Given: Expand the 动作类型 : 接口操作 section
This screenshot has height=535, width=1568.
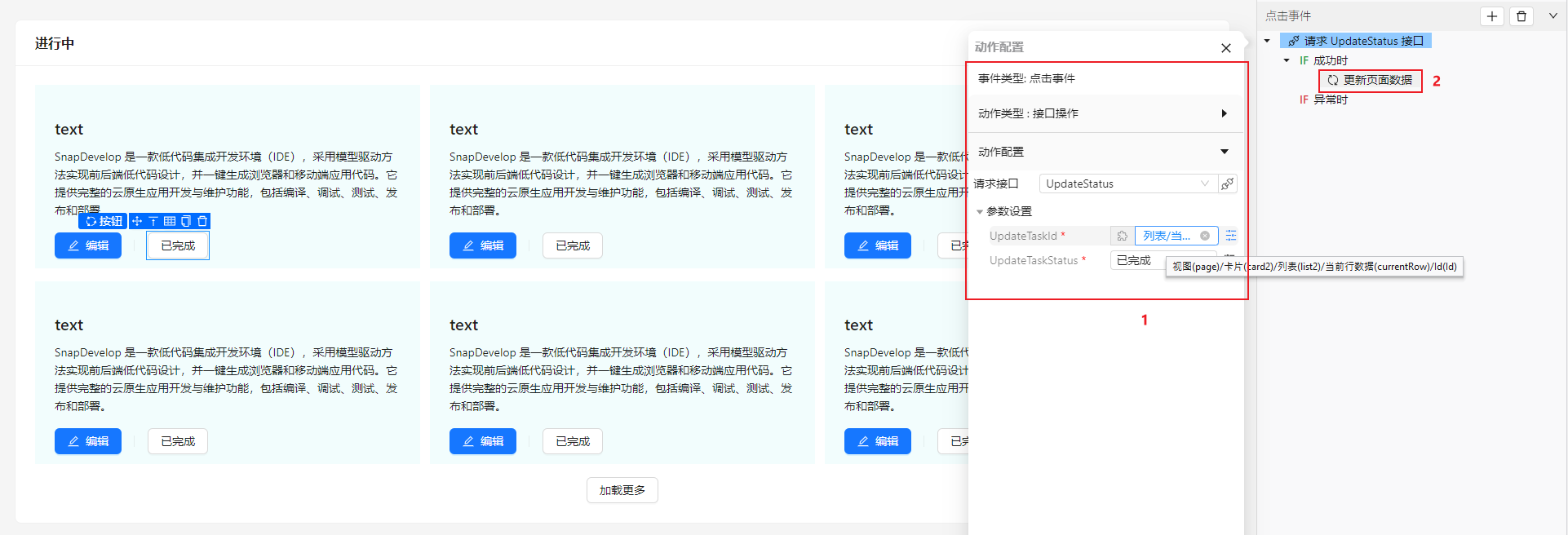Looking at the screenshot, I should coord(1104,113).
